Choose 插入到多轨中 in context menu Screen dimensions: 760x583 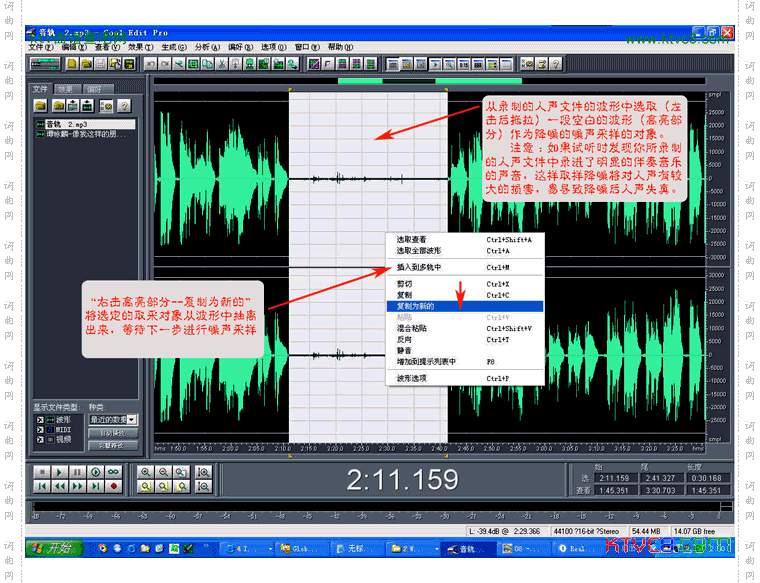tap(465, 267)
